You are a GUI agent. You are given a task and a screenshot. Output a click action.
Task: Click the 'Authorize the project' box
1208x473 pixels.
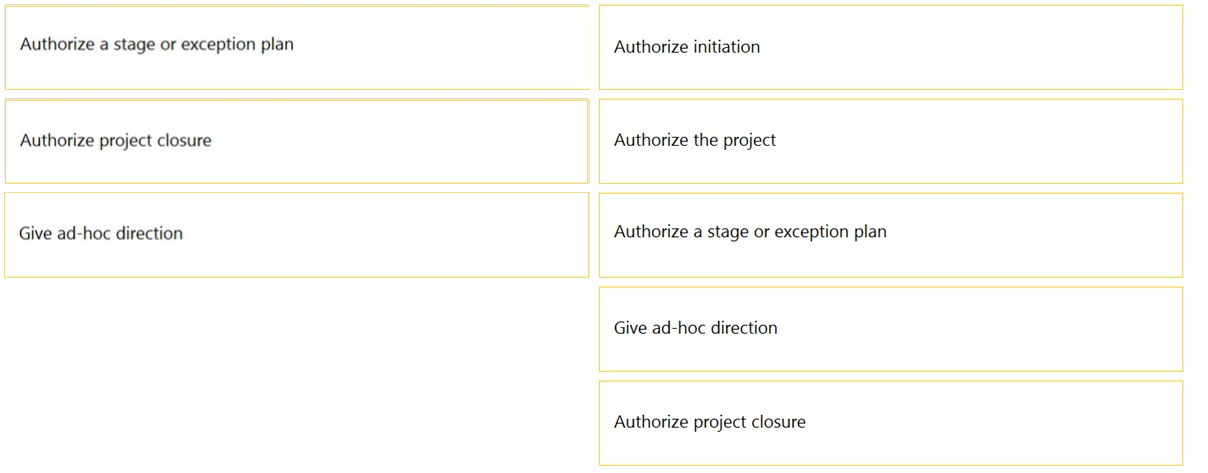[x=891, y=141]
